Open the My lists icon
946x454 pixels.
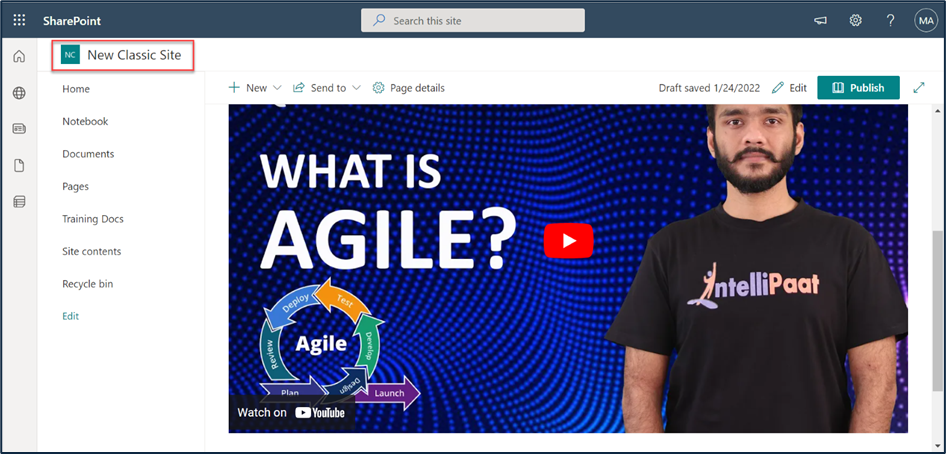[19, 202]
